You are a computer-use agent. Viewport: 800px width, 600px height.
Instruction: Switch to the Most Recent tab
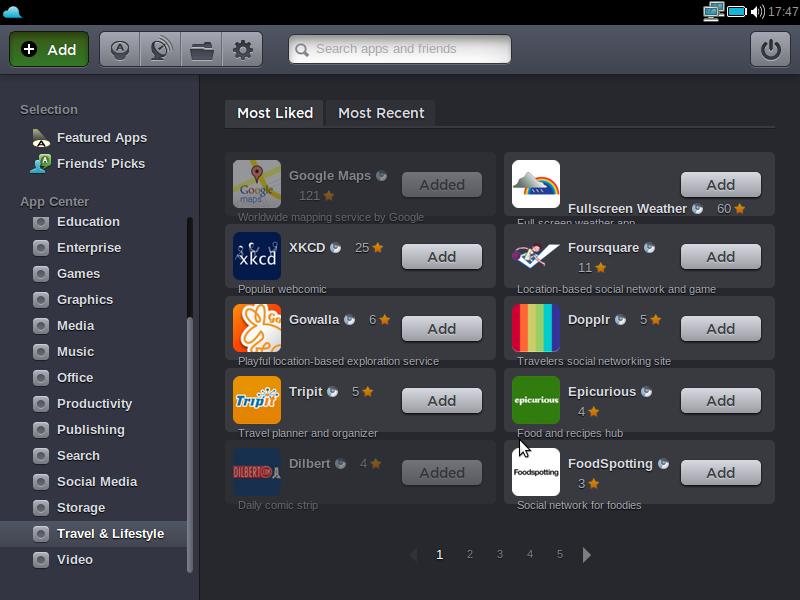click(381, 113)
